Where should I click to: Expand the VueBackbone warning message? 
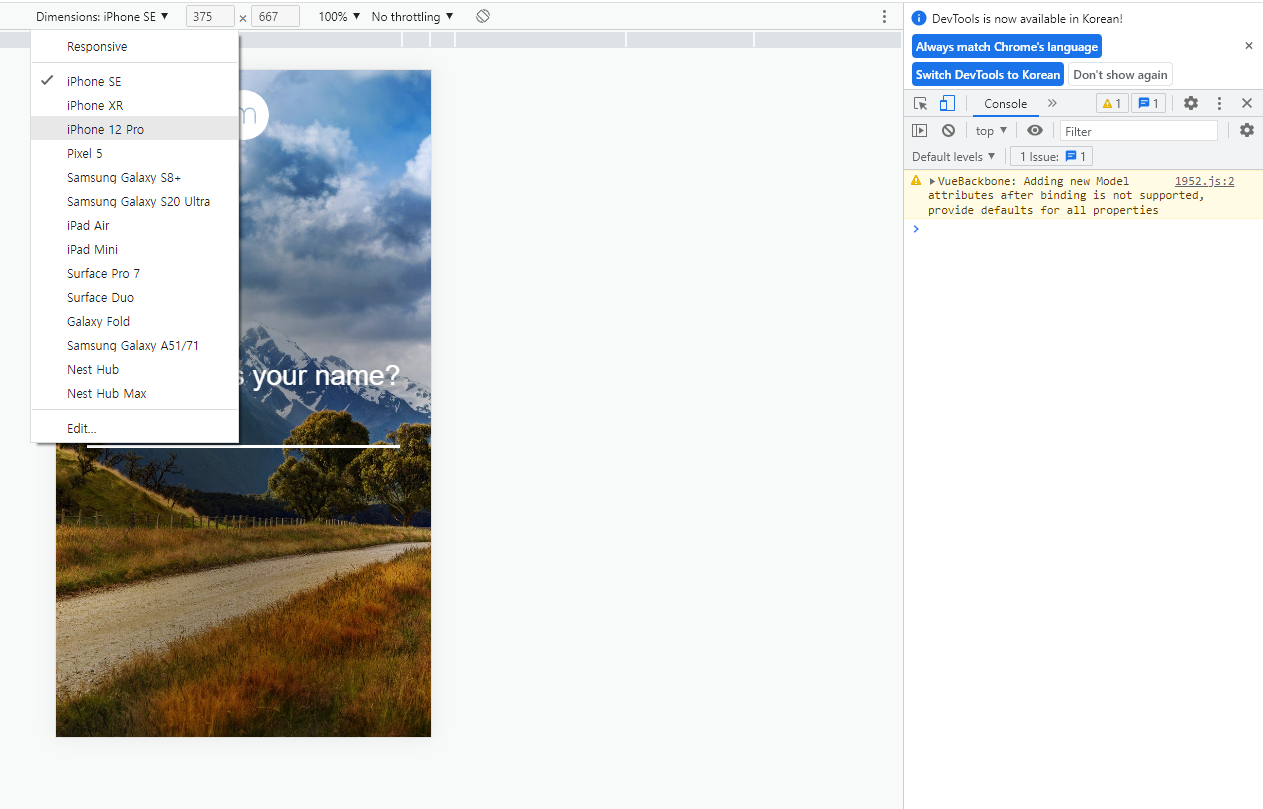pyautogui.click(x=933, y=181)
